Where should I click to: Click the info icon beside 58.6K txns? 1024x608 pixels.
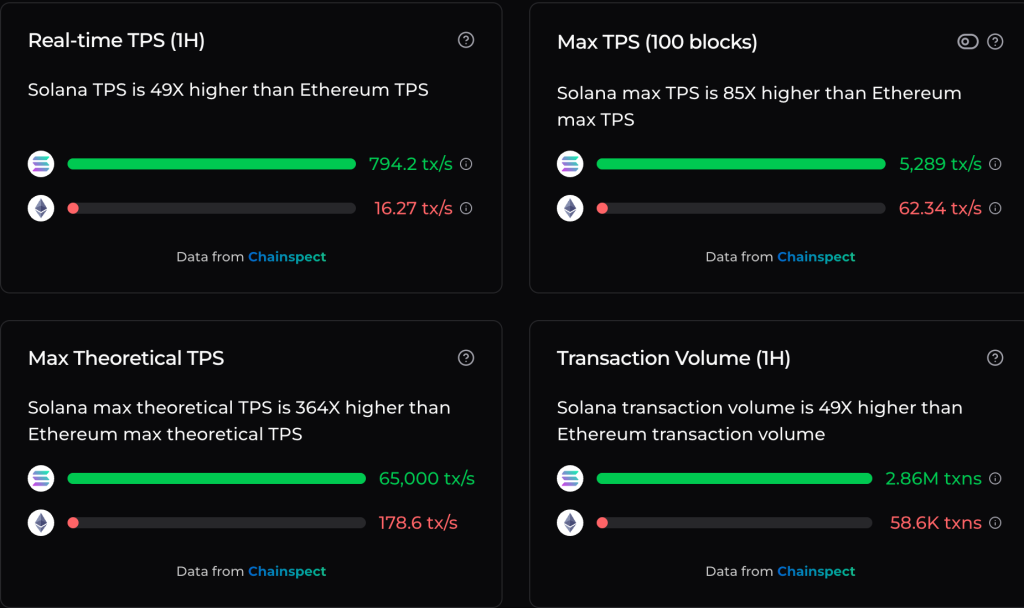pos(995,522)
